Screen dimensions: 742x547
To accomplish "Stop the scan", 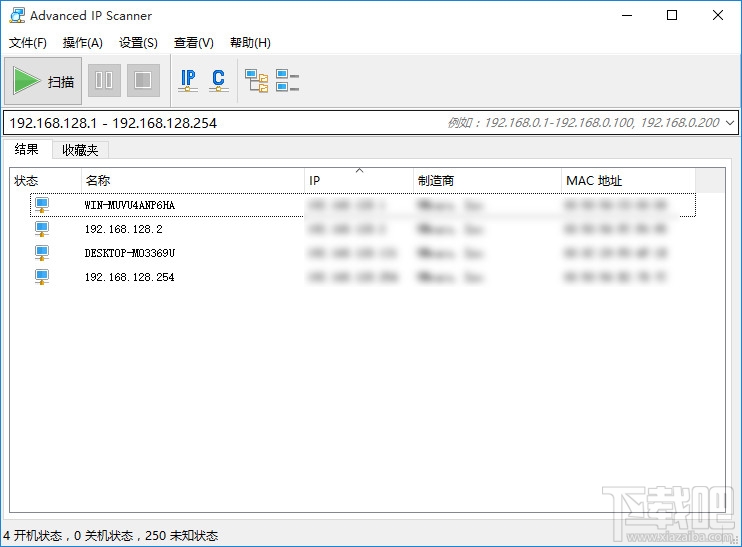I will [143, 80].
